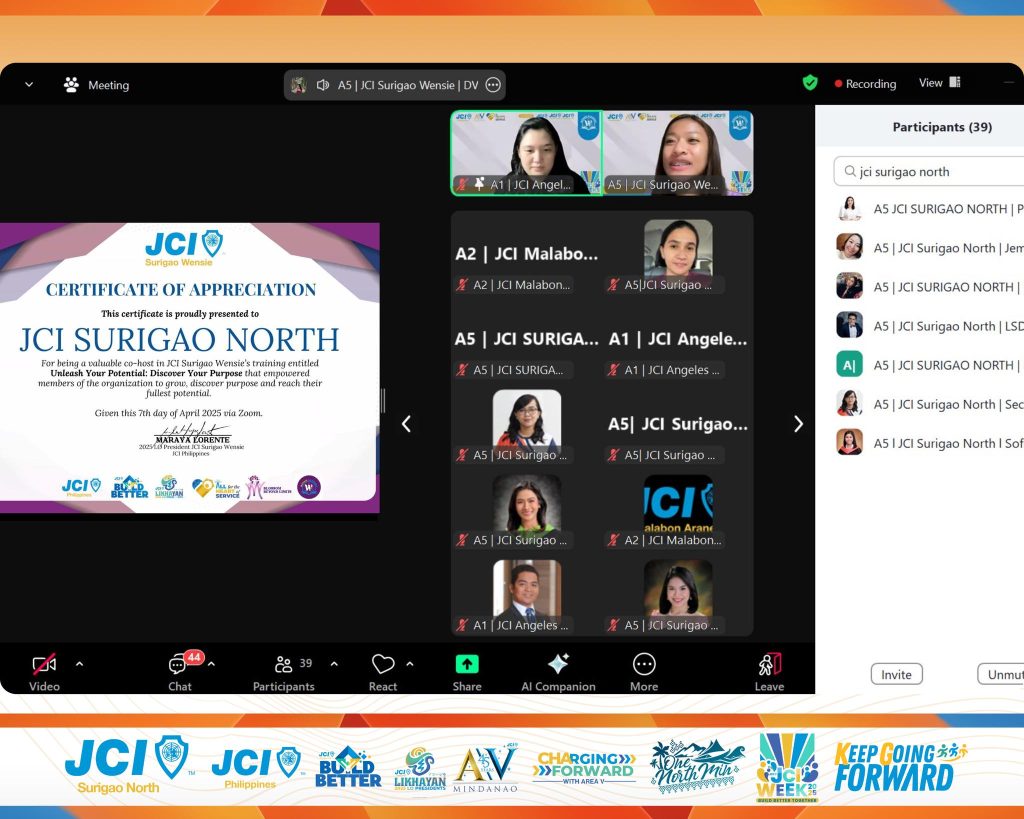Select participant 'A5 | JCI Surigao North | Jem'
This screenshot has width=1024, height=819.
pos(930,248)
